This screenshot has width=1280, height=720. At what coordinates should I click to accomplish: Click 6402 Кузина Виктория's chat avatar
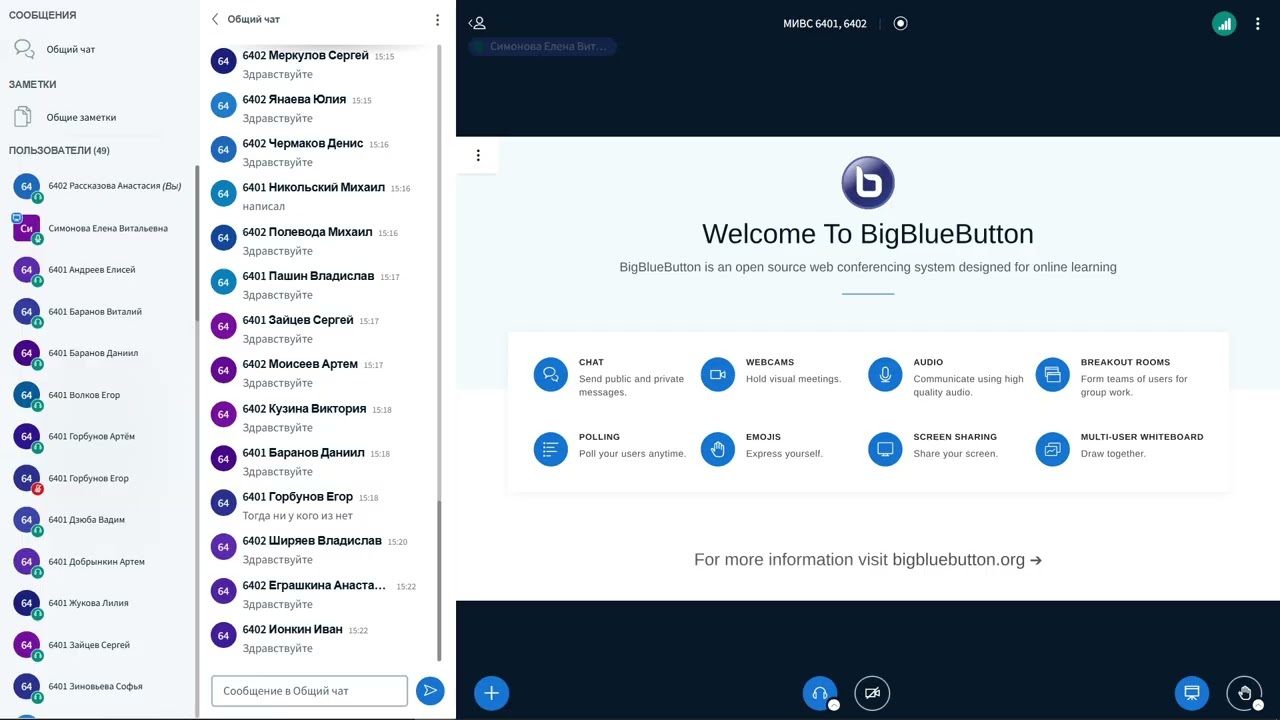(223, 414)
